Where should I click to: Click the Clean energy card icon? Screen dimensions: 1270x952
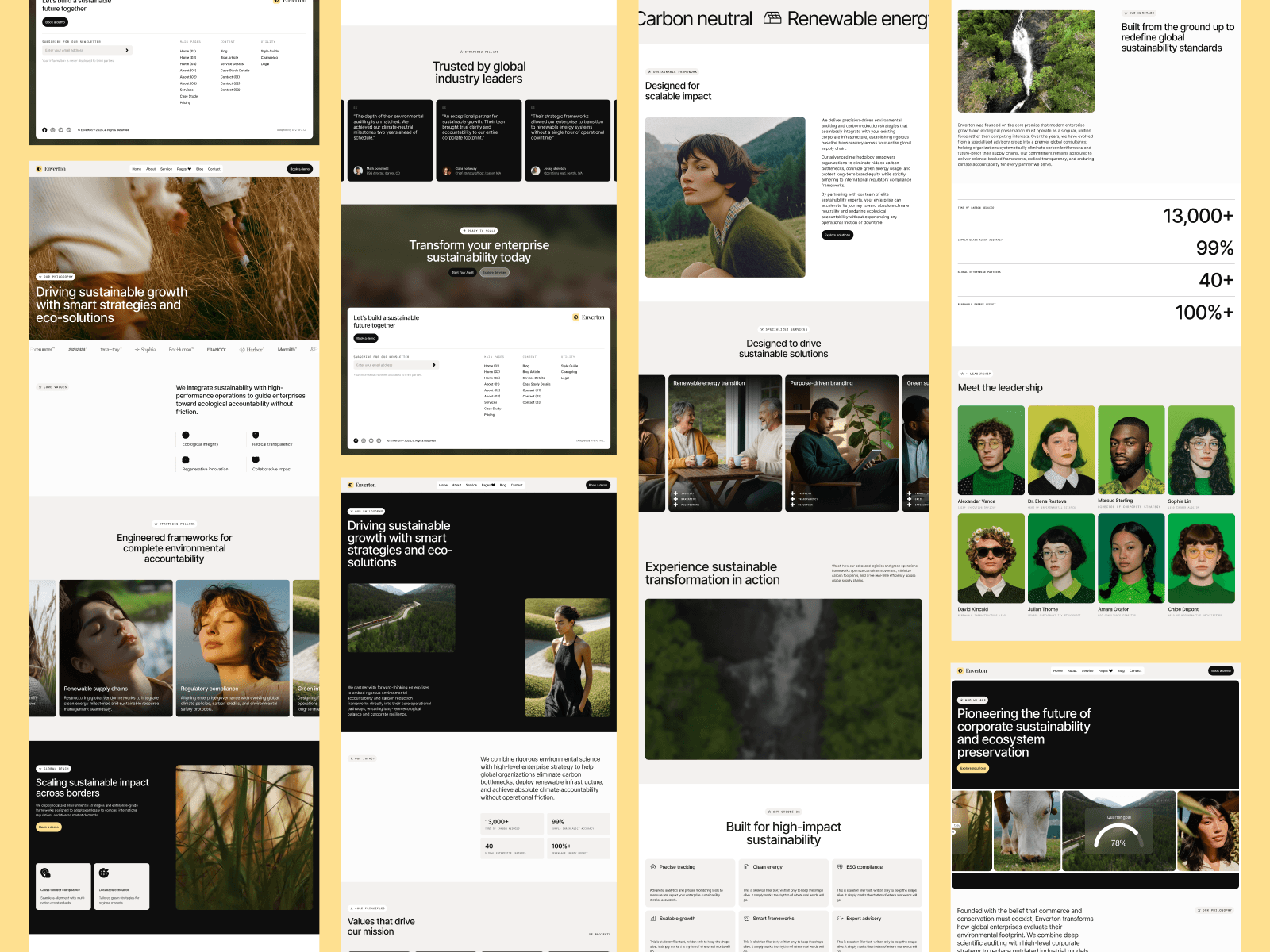[747, 867]
